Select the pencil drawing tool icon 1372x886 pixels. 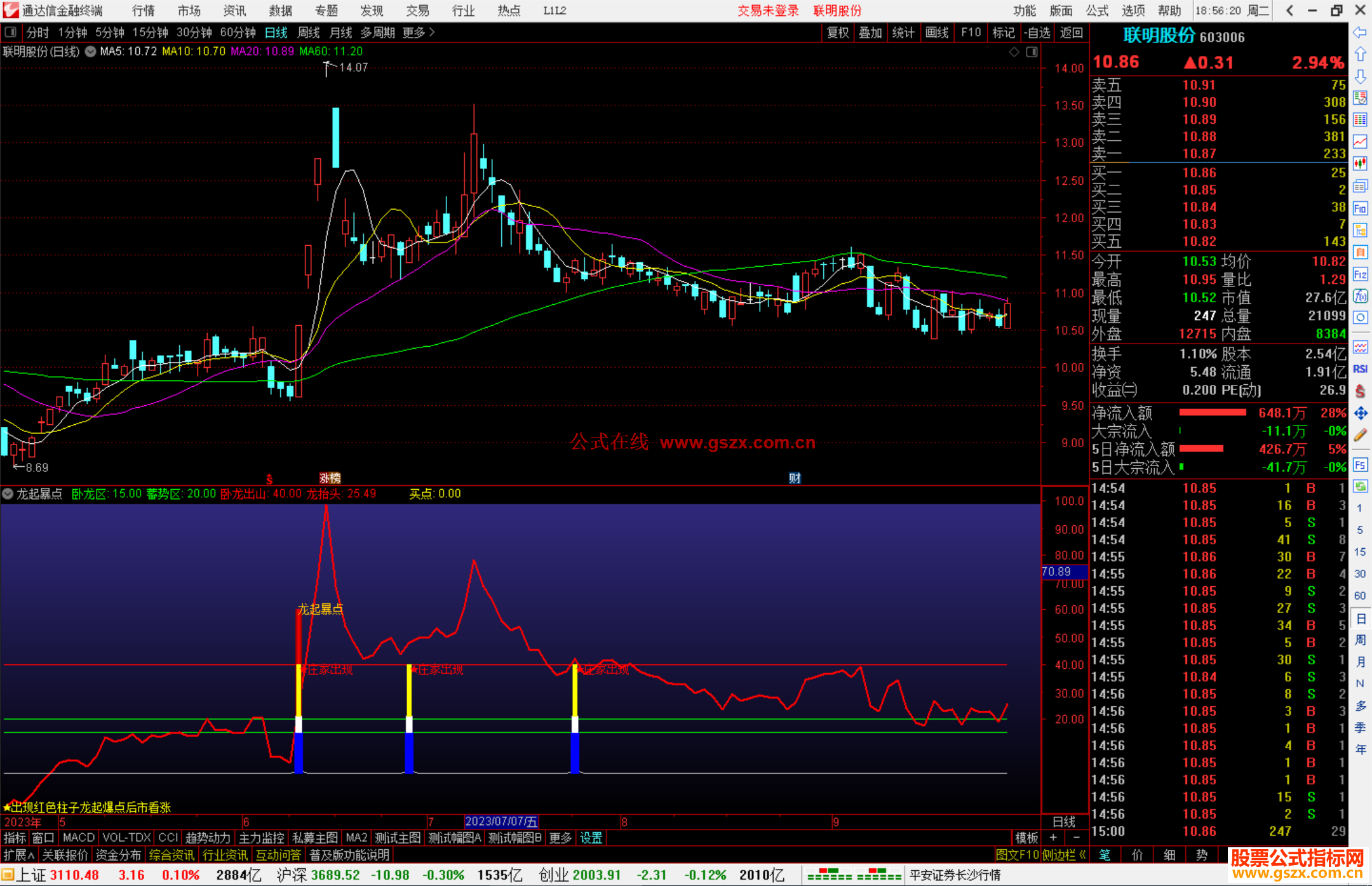click(1360, 436)
